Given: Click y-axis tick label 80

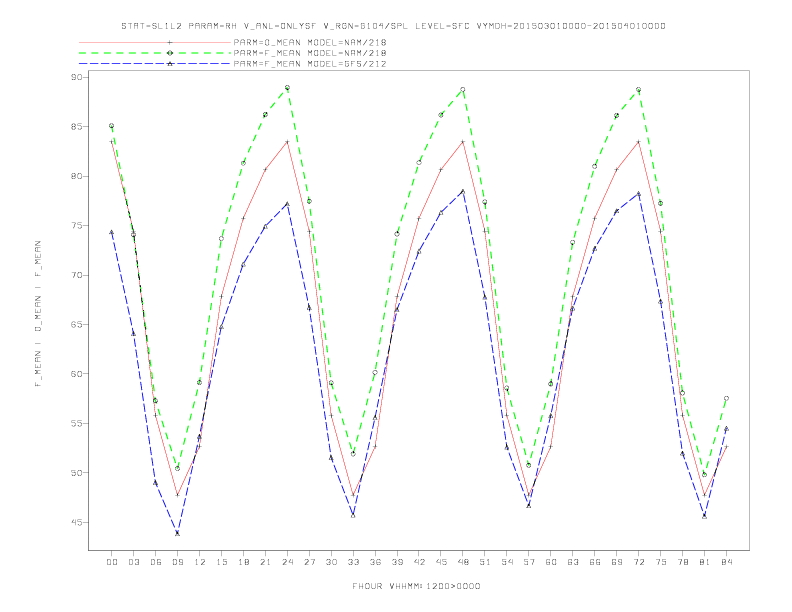Looking at the screenshot, I should pyautogui.click(x=77, y=176).
